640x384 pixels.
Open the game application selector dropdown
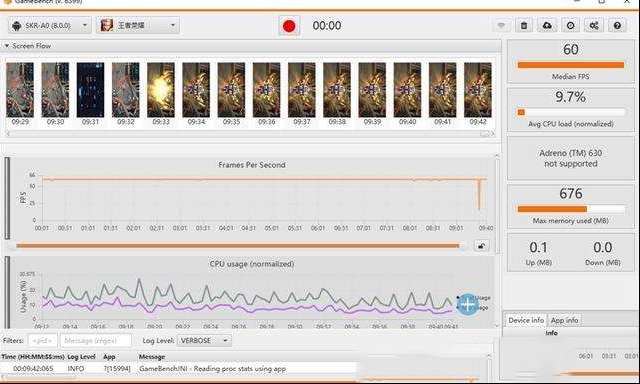pyautogui.click(x=138, y=25)
